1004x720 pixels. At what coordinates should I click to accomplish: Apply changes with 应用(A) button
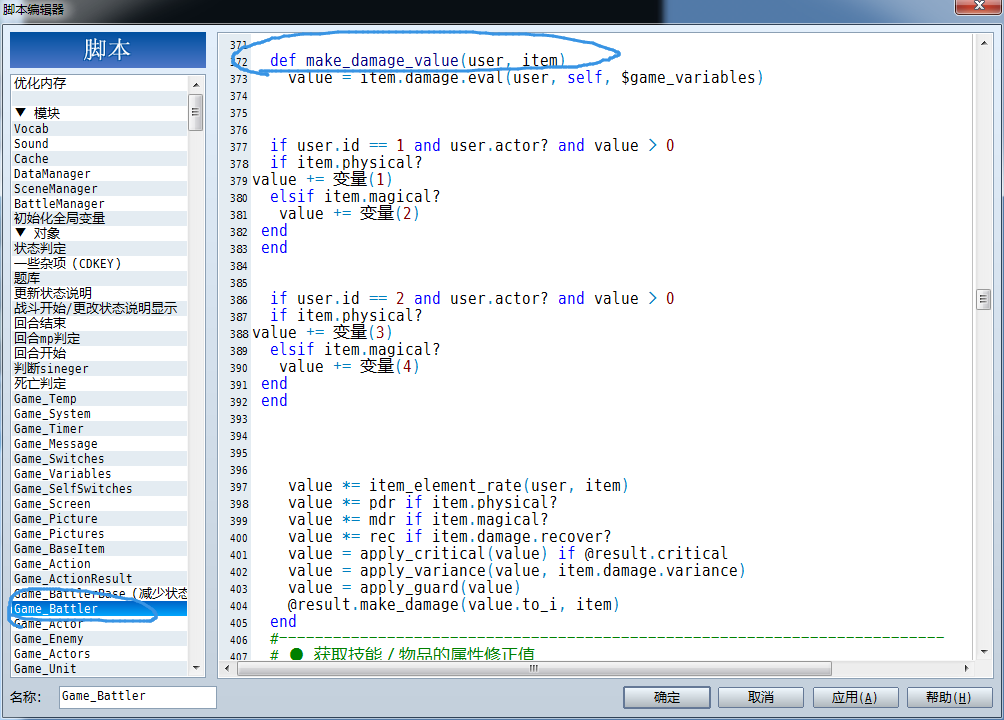(855, 697)
